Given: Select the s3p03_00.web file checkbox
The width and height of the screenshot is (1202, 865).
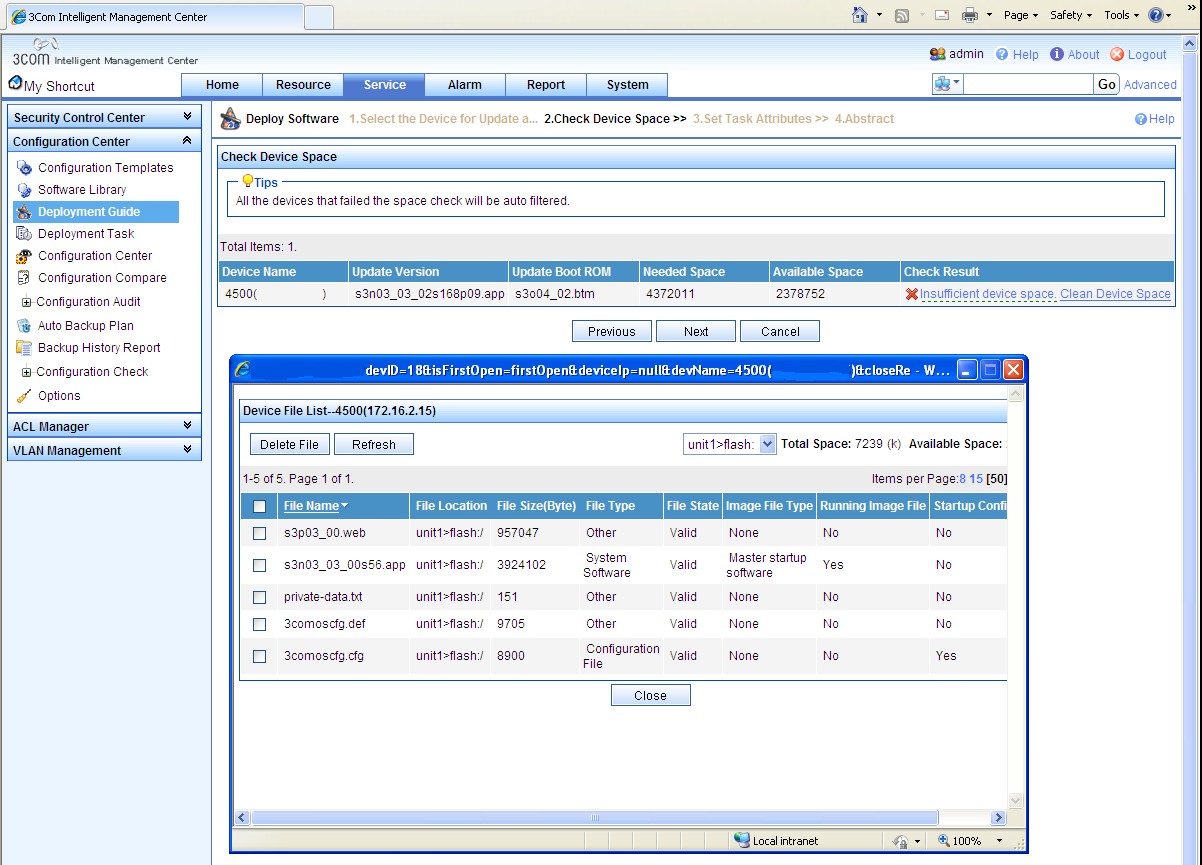Looking at the screenshot, I should coord(259,532).
